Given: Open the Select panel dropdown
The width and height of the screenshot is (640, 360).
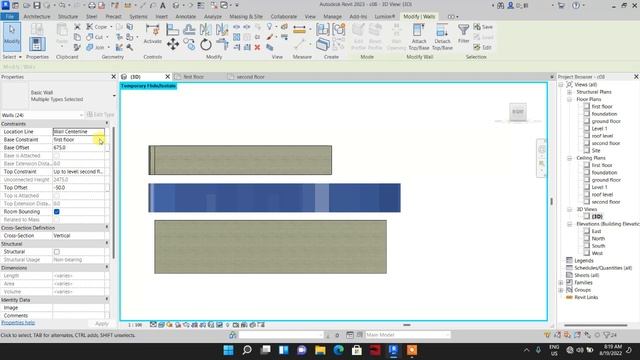Looking at the screenshot, I should pyautogui.click(x=12, y=57).
